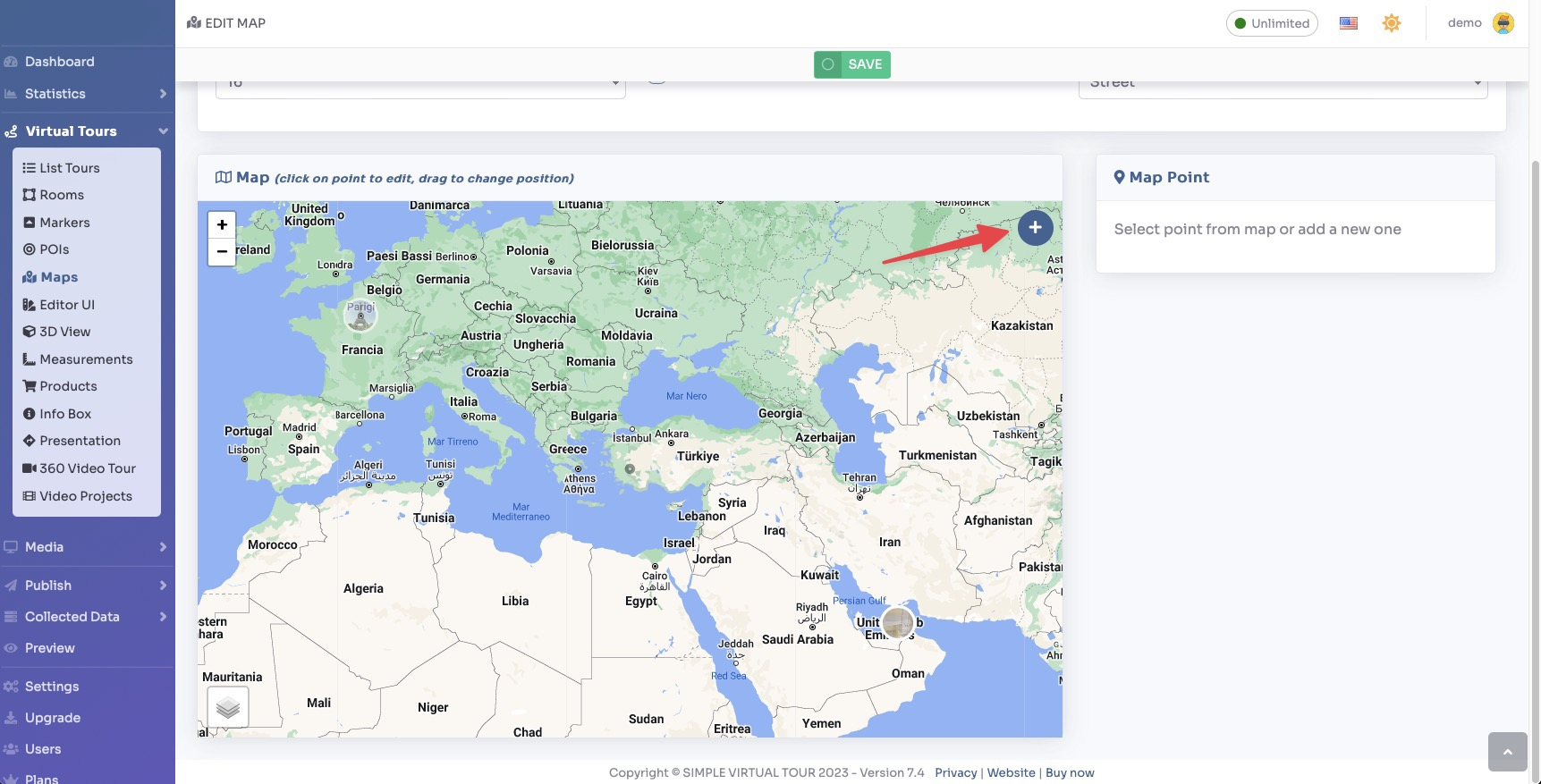Viewport: 1541px width, 784px height.
Task: Select the Paris map point marker
Action: 360,316
